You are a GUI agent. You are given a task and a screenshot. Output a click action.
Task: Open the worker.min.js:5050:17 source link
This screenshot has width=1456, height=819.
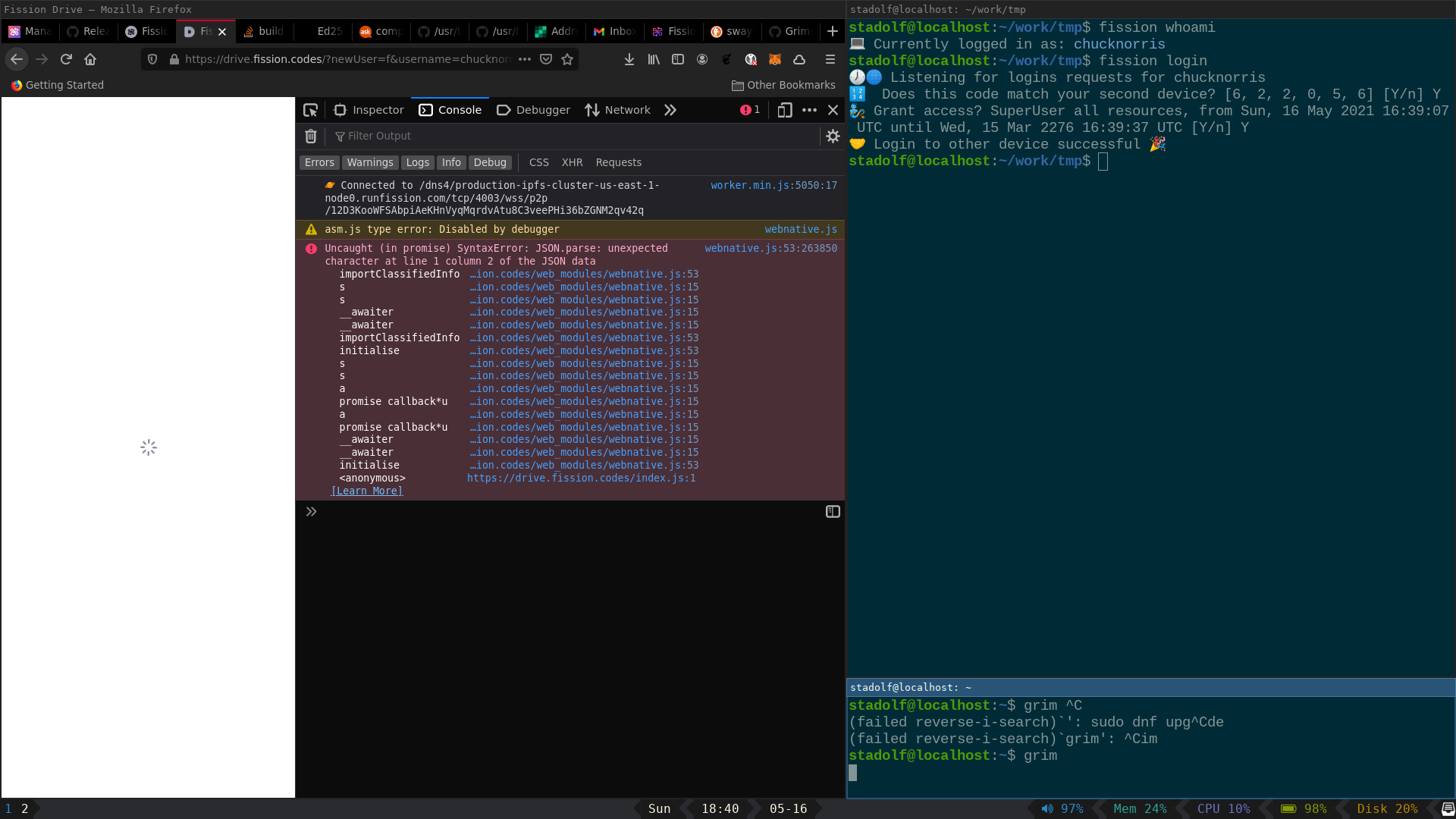[x=773, y=185]
